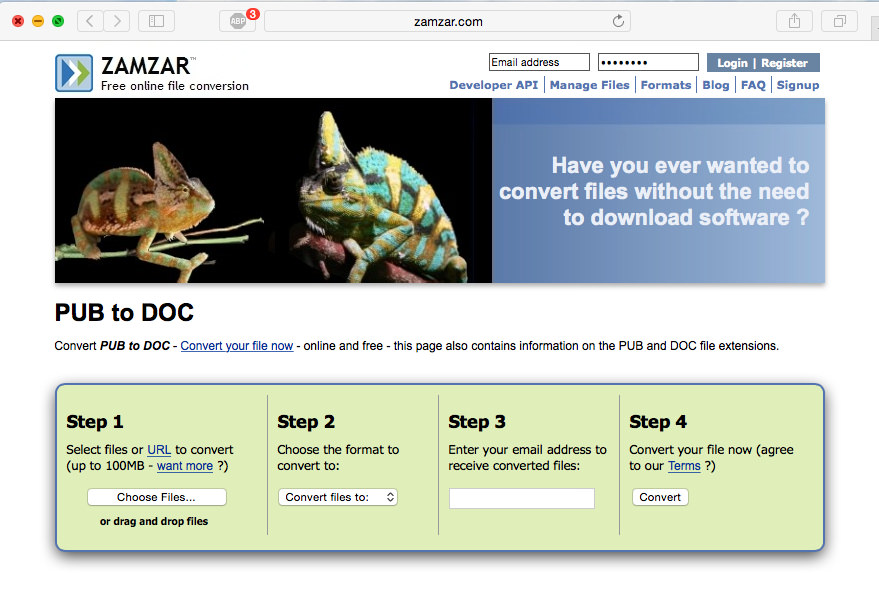Show all tabs with the tab overview icon

[x=839, y=21]
